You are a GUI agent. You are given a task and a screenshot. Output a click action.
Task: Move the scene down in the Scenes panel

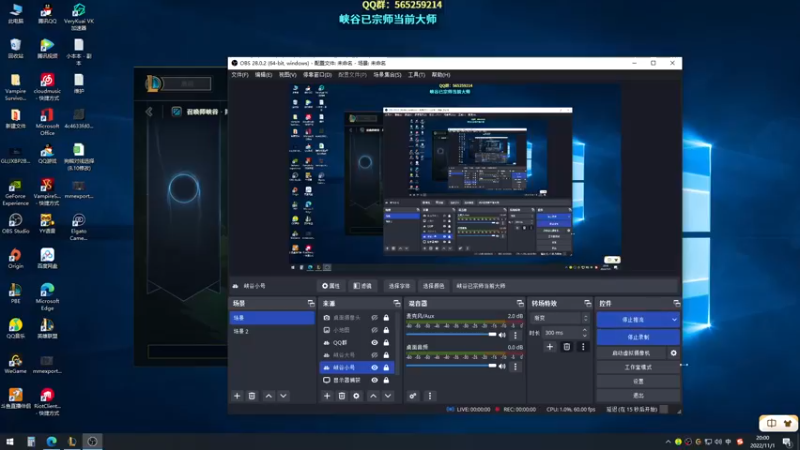coord(283,396)
